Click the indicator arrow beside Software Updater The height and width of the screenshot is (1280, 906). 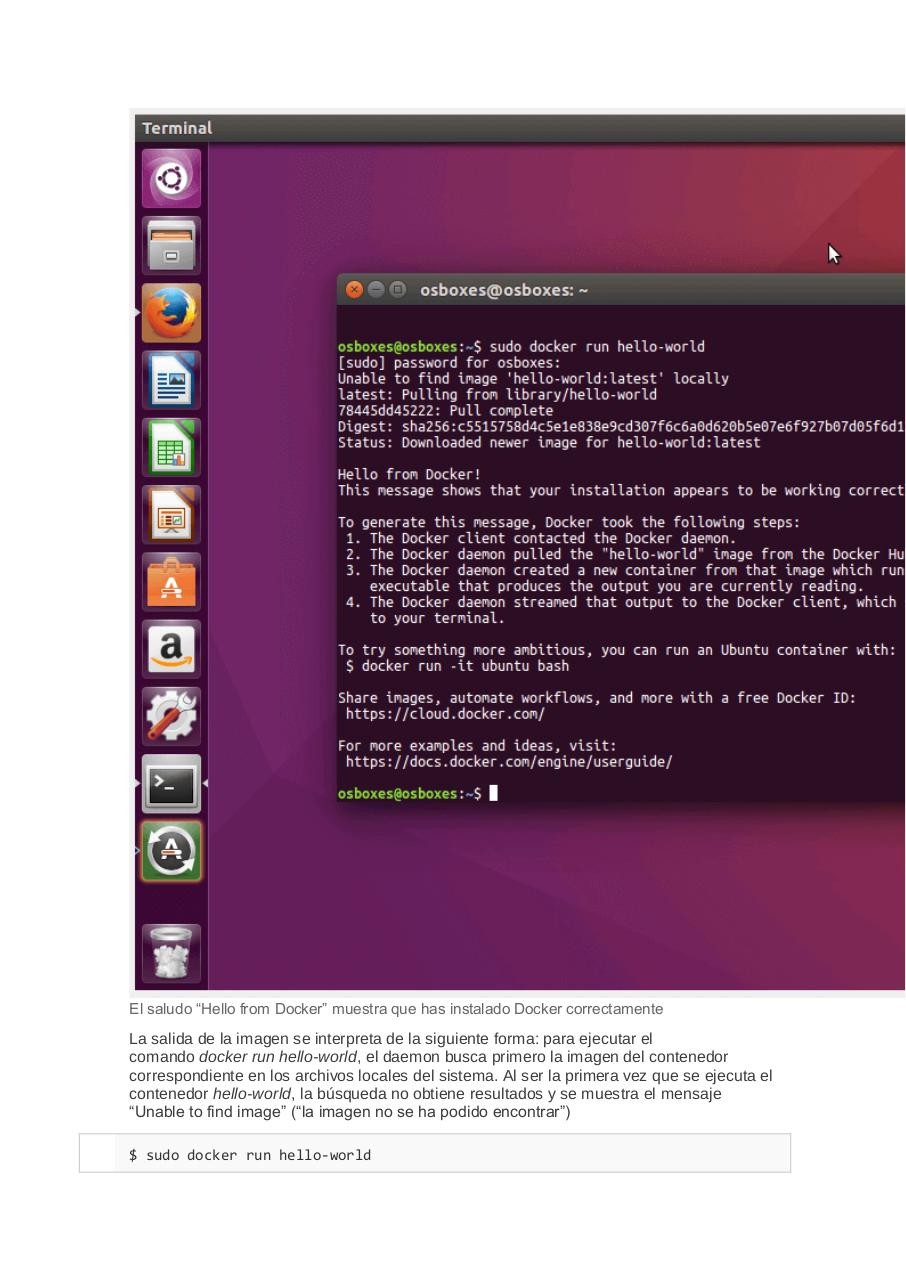tap(137, 851)
